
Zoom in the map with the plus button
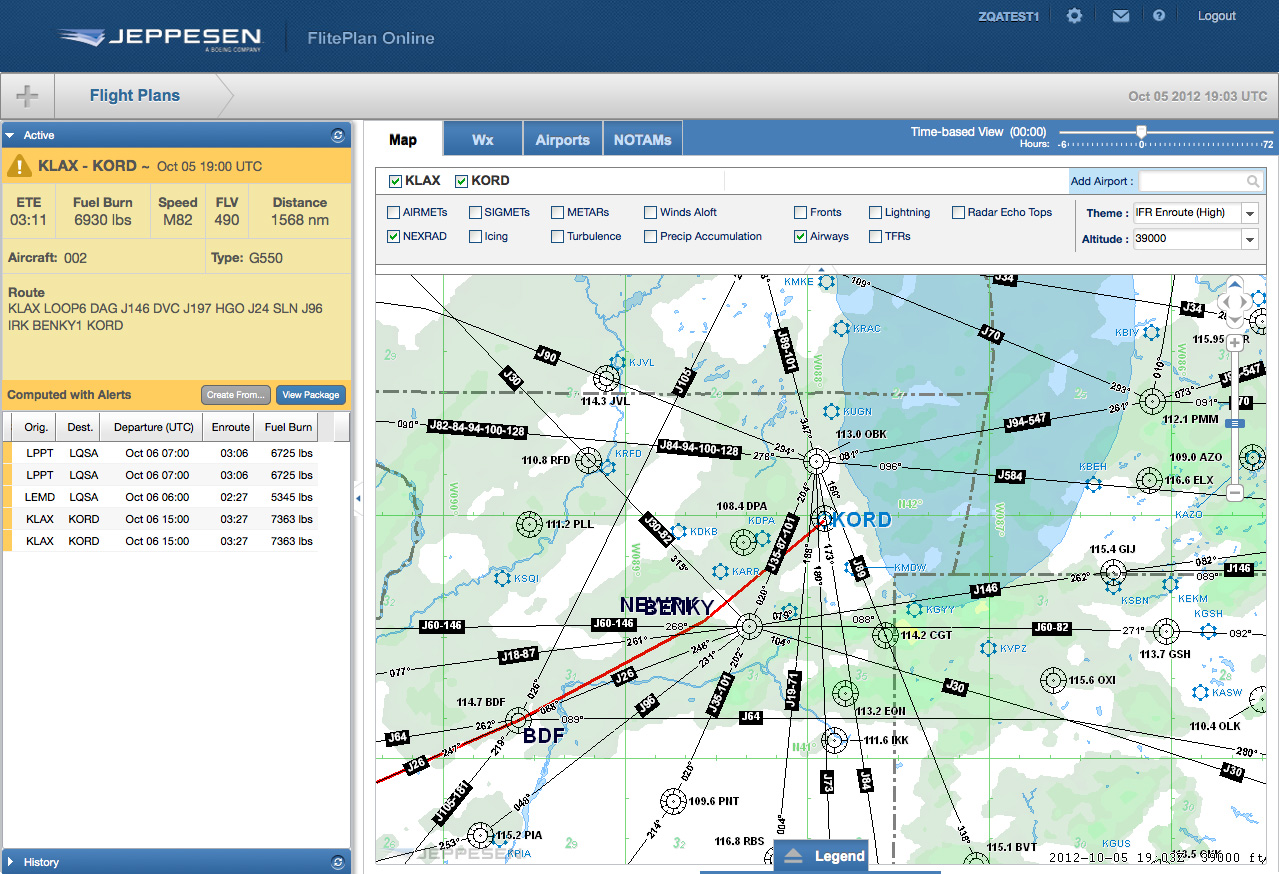pos(1235,343)
